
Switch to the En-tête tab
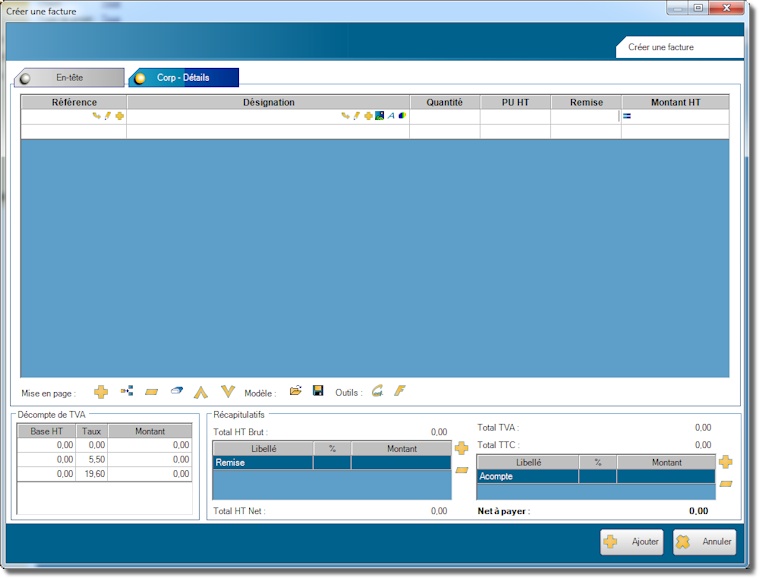69,77
